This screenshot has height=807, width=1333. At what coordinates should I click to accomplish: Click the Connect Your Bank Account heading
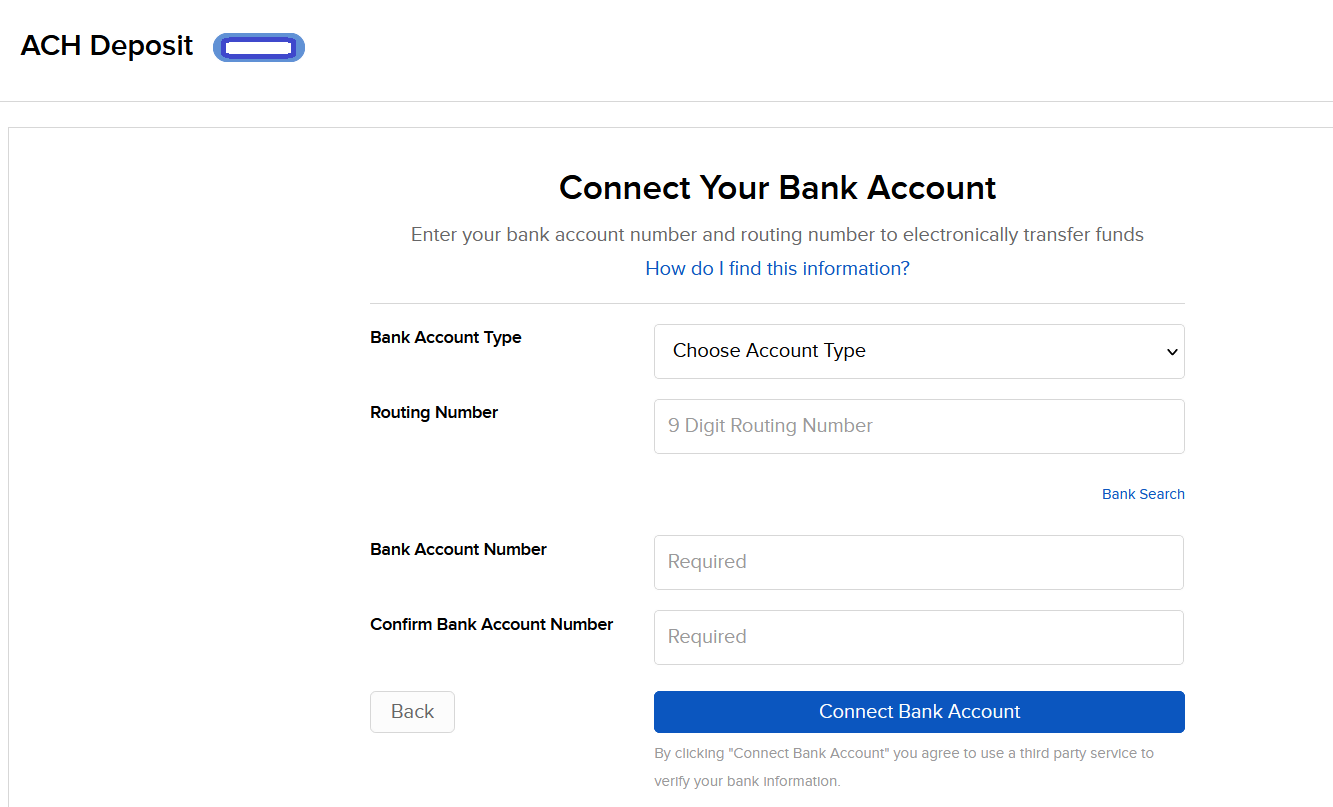pyautogui.click(x=777, y=188)
